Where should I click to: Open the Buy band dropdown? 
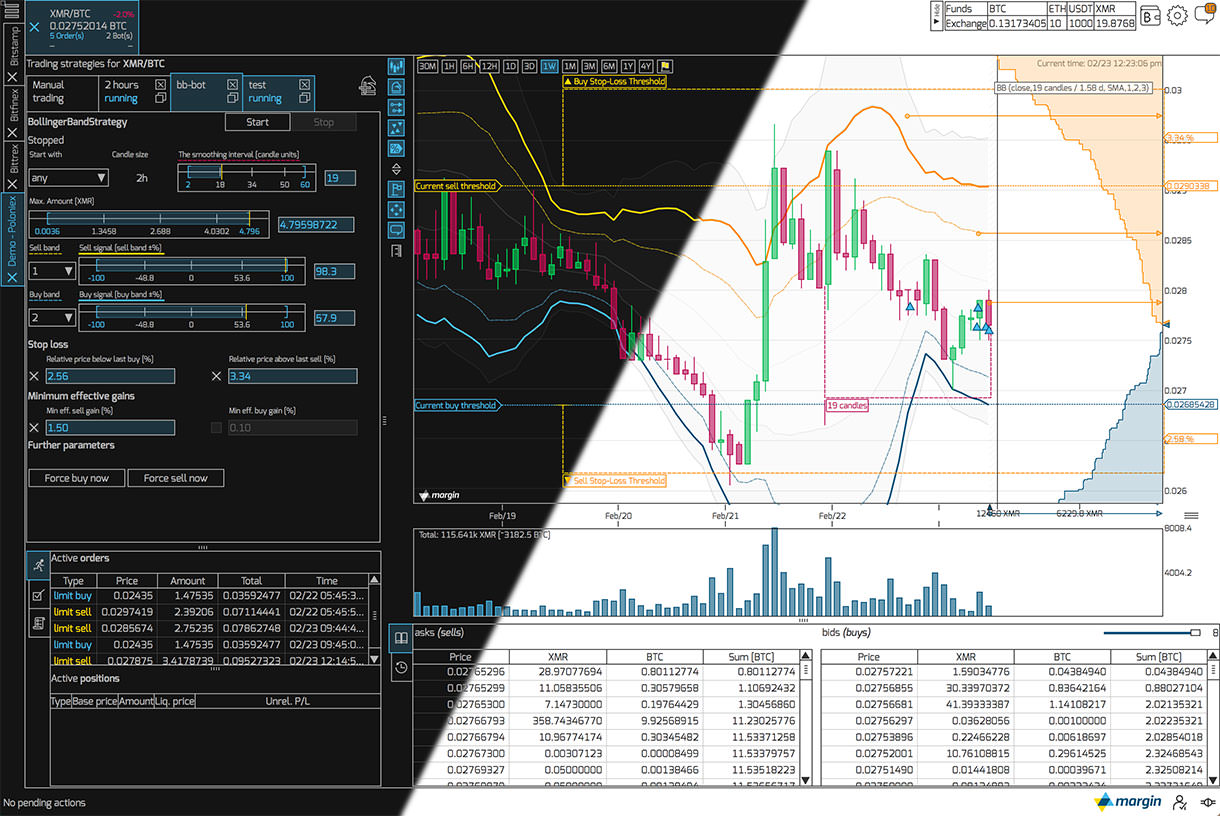tap(52, 318)
